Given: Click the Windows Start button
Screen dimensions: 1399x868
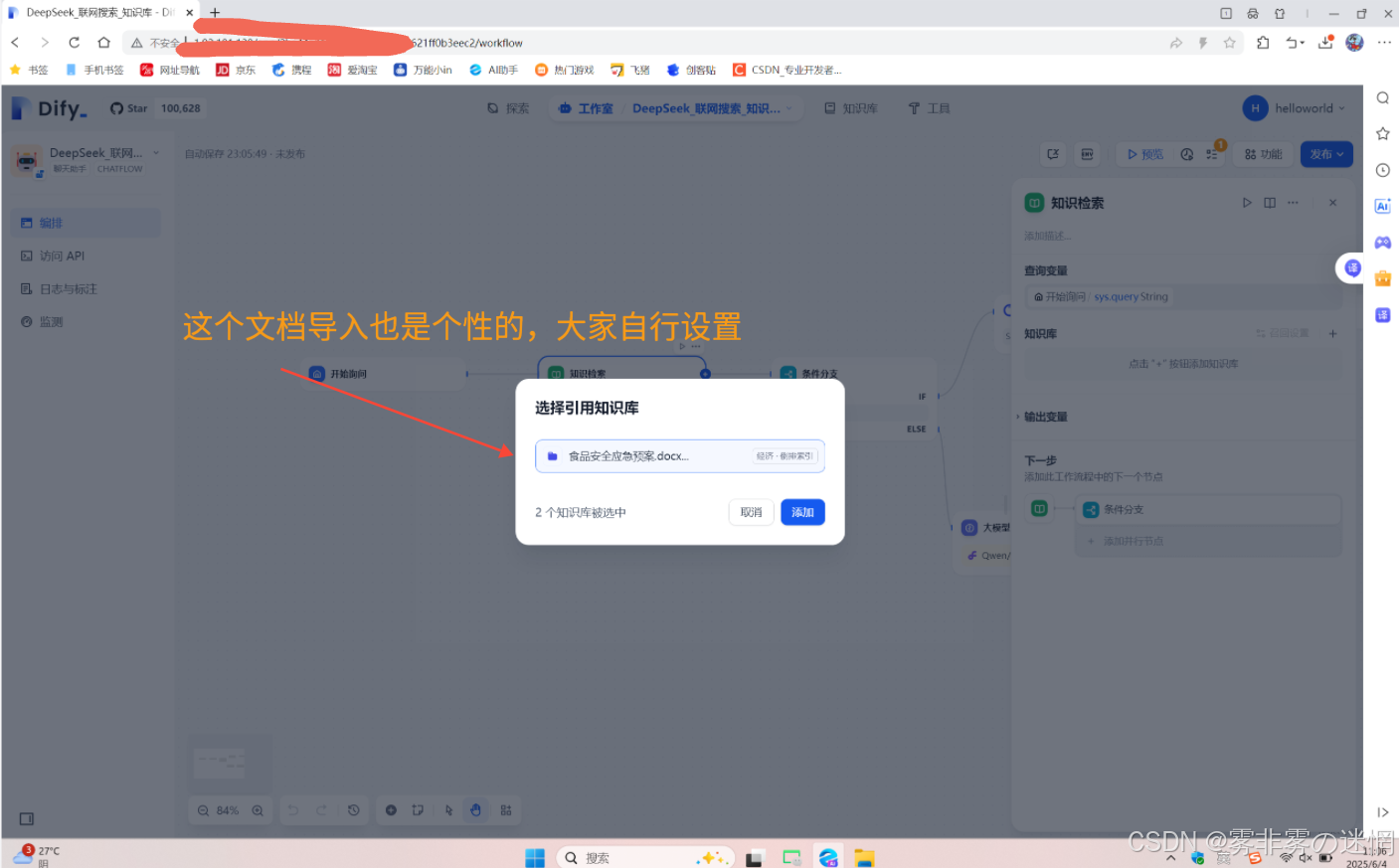Looking at the screenshot, I should [535, 857].
